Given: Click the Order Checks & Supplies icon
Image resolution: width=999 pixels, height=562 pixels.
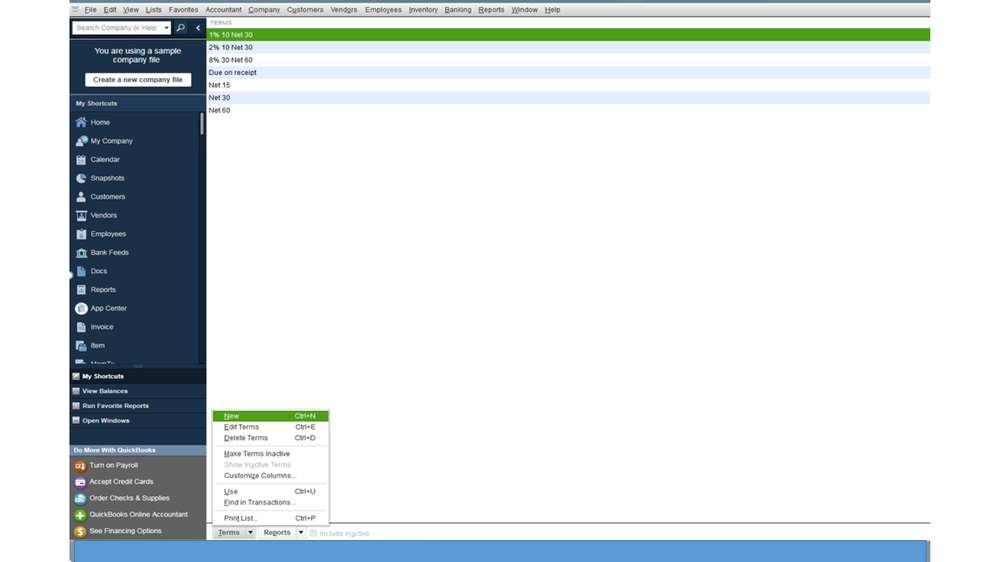Looking at the screenshot, I should [x=80, y=498].
